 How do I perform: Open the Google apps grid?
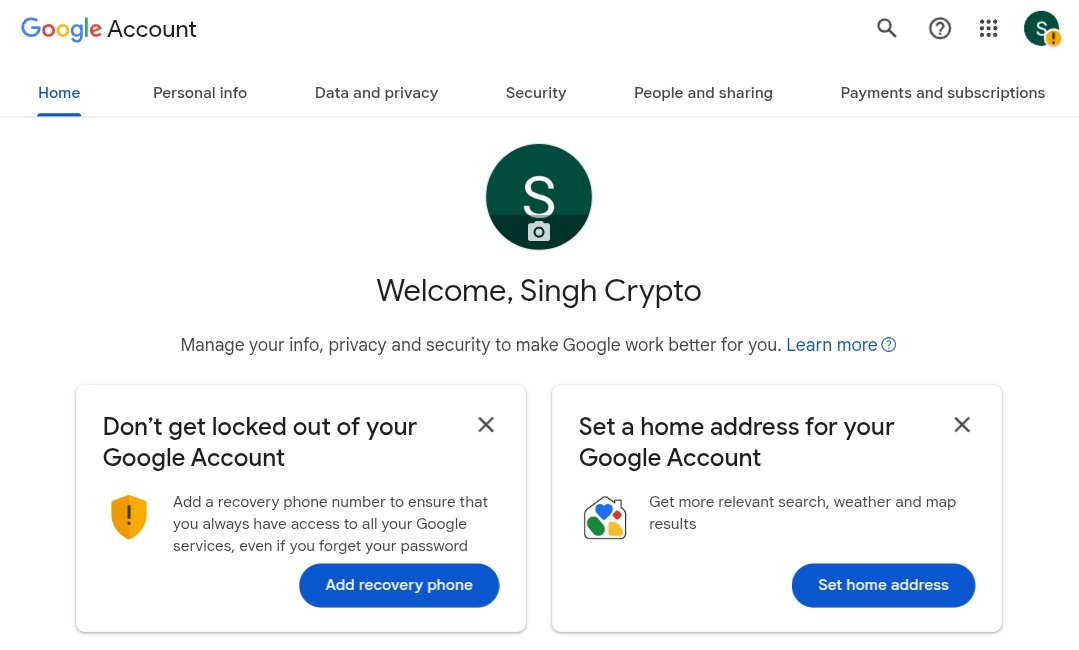(x=989, y=28)
